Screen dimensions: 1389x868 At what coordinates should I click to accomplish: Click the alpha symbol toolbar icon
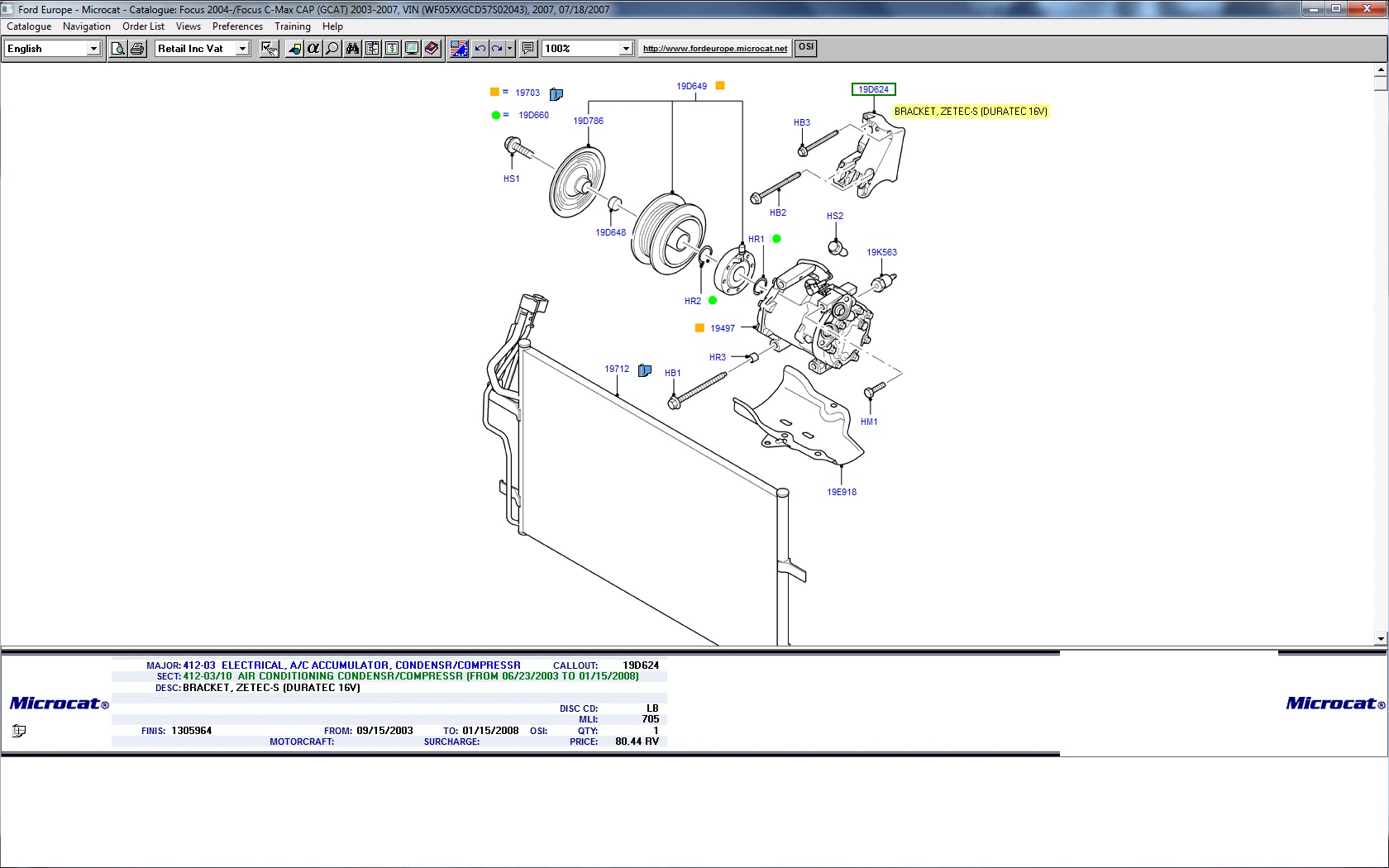pos(313,49)
